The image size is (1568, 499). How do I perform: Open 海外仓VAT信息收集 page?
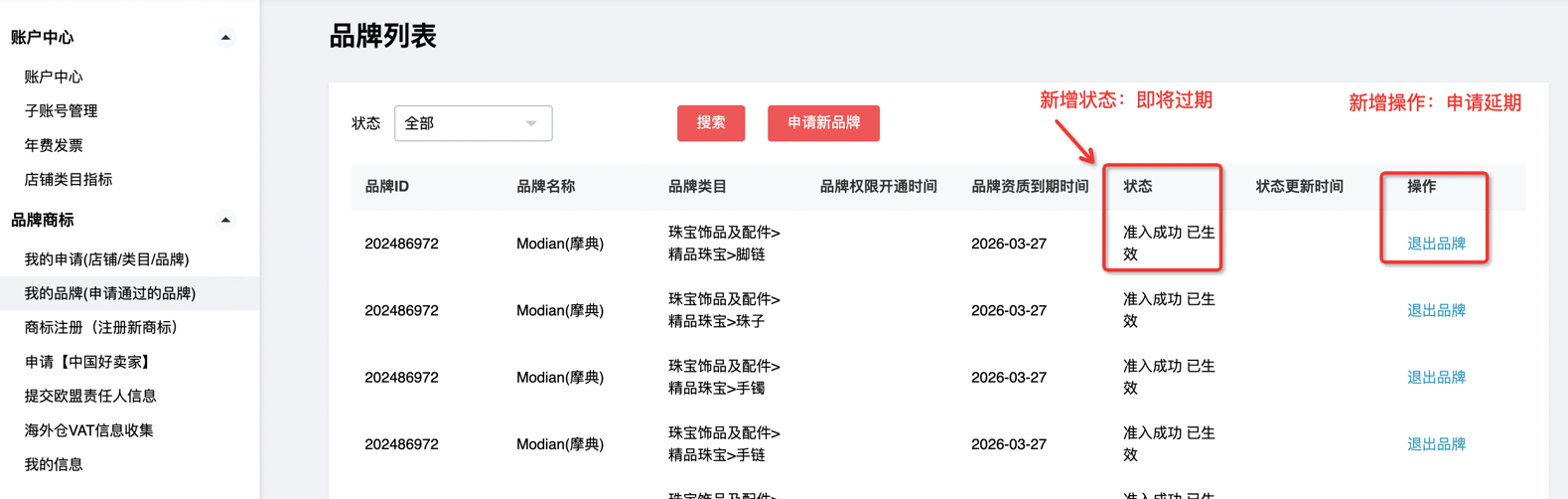(88, 430)
